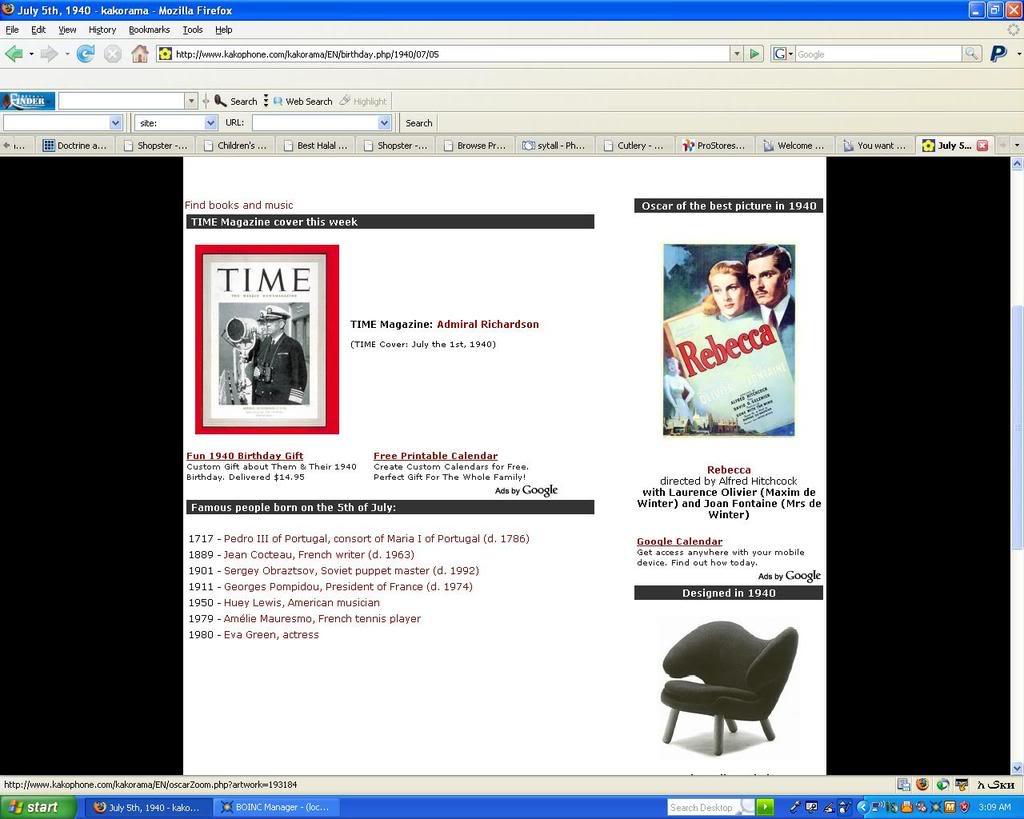Click the black 1940 chair design image

pos(729,689)
